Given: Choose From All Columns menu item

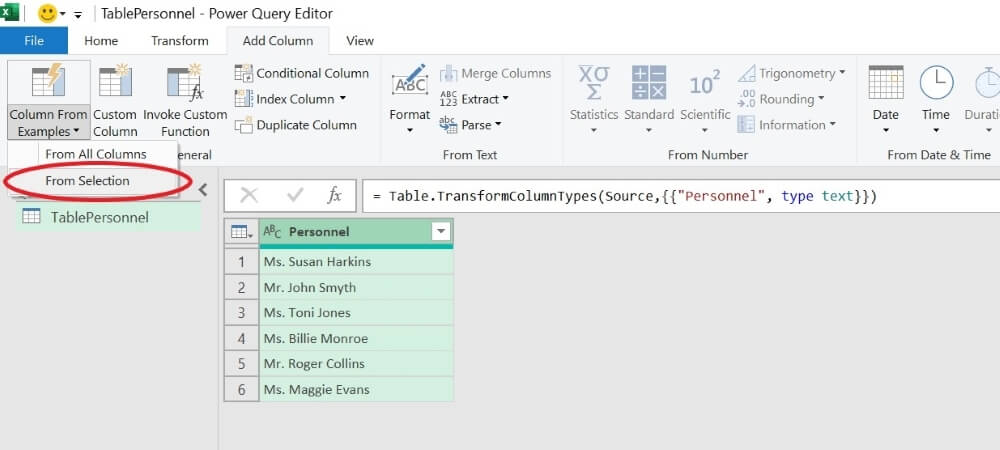Looking at the screenshot, I should click(x=95, y=154).
